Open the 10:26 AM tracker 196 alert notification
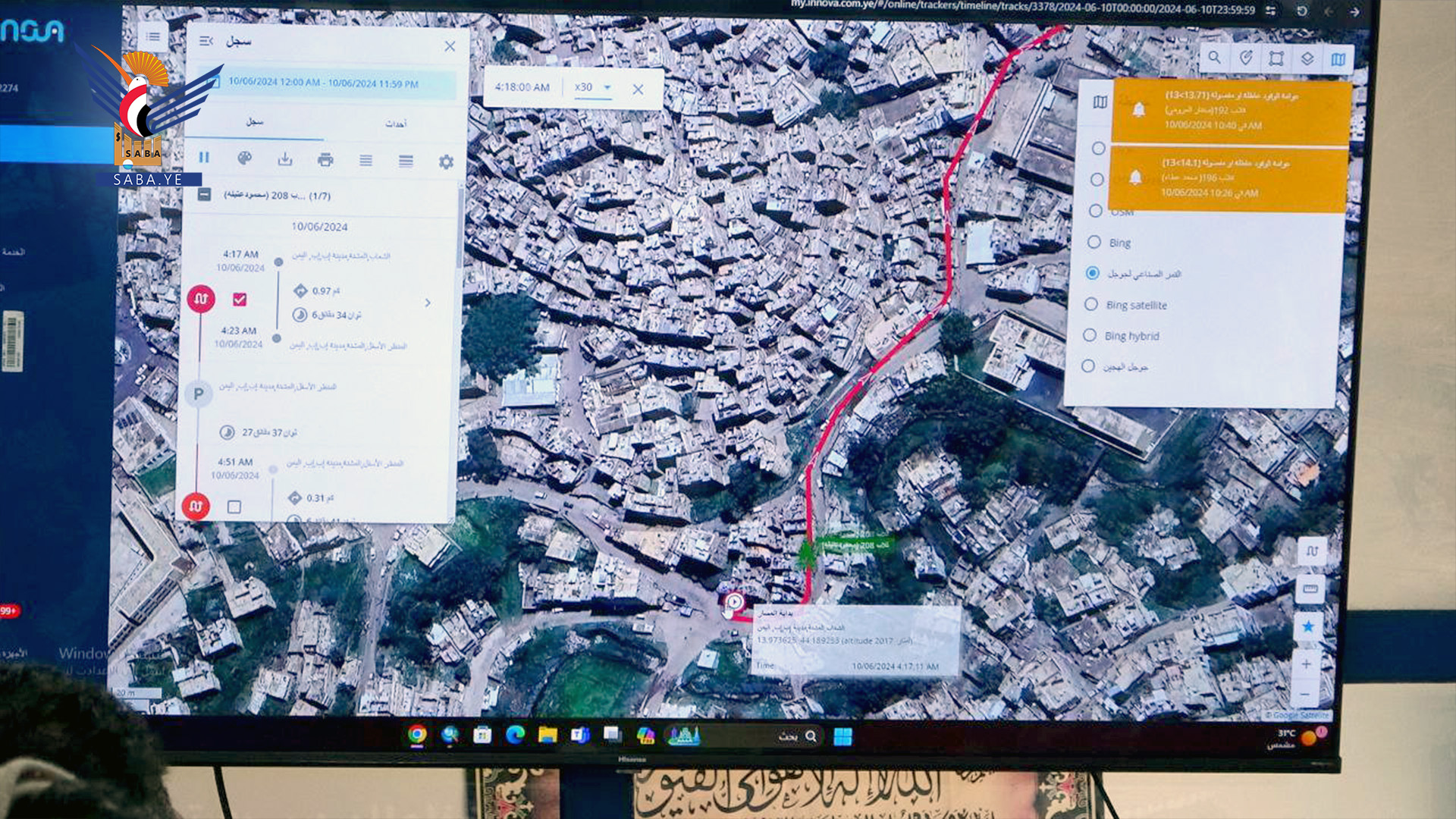The width and height of the screenshot is (1456, 819). pos(1228,179)
